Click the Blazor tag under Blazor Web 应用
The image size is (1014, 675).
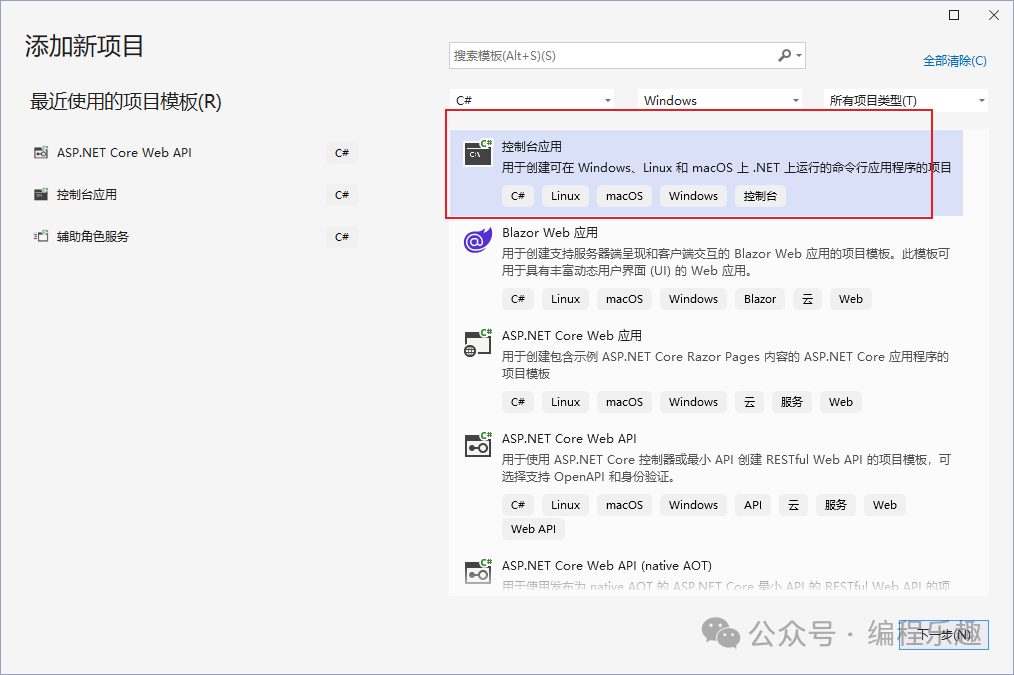(x=759, y=298)
